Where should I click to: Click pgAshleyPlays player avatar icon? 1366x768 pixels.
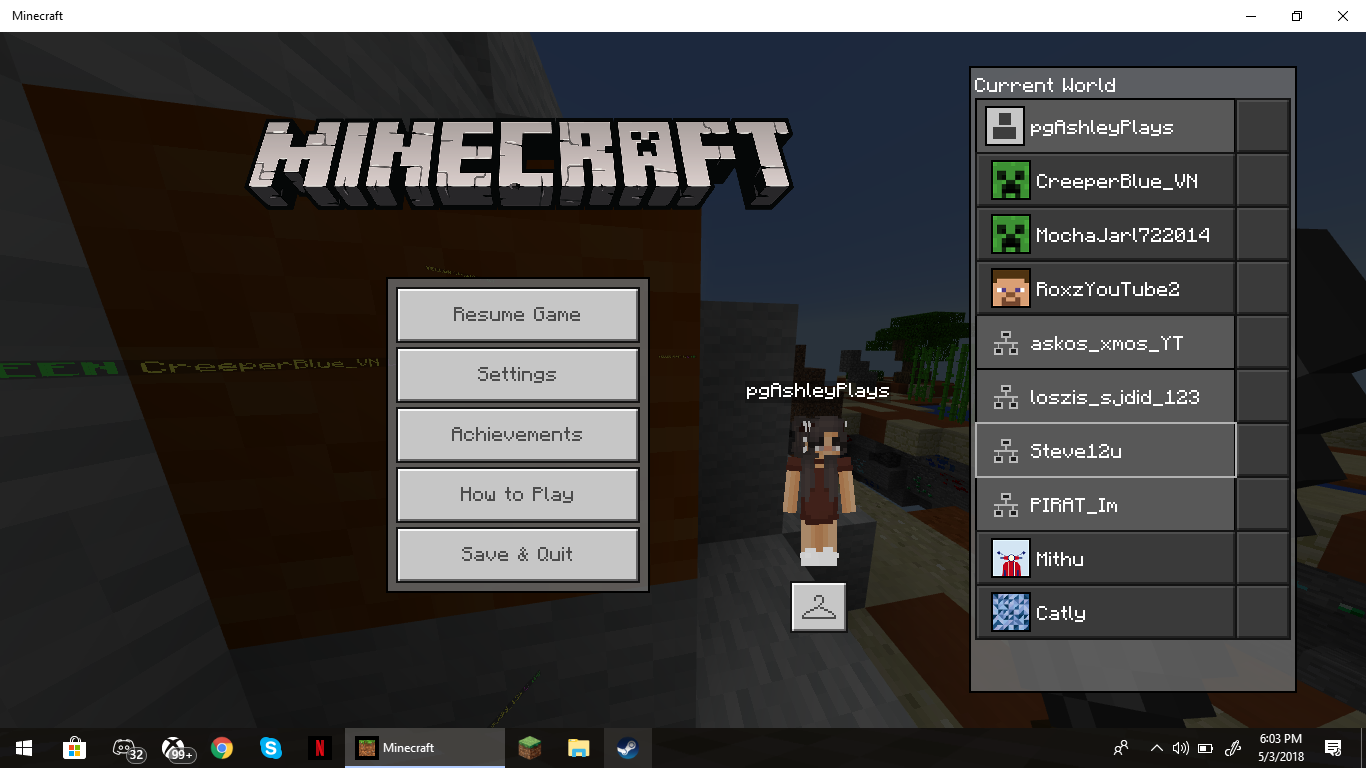tap(1005, 127)
